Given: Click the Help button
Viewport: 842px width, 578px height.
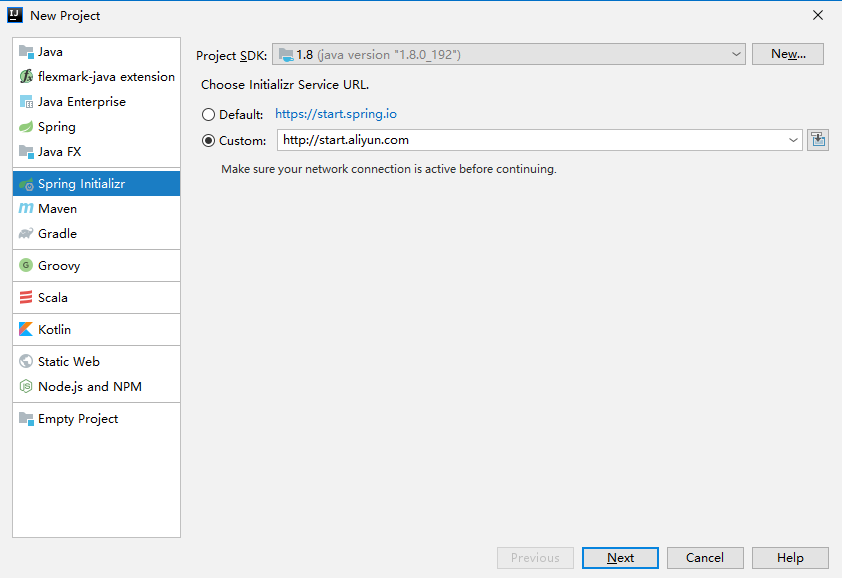Looking at the screenshot, I should (x=790, y=558).
